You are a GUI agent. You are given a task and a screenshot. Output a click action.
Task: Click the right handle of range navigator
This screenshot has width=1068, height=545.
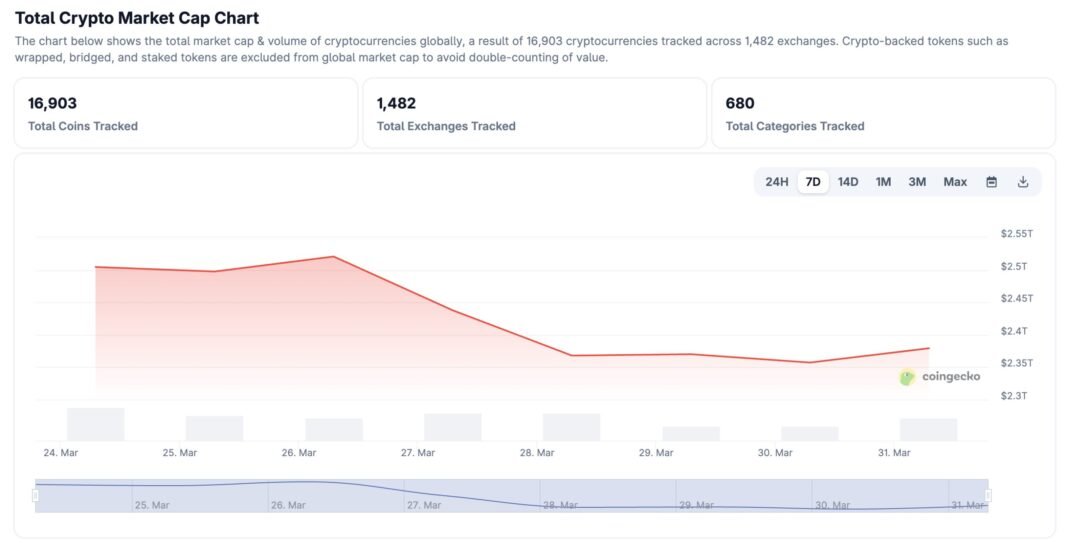[x=988, y=495]
